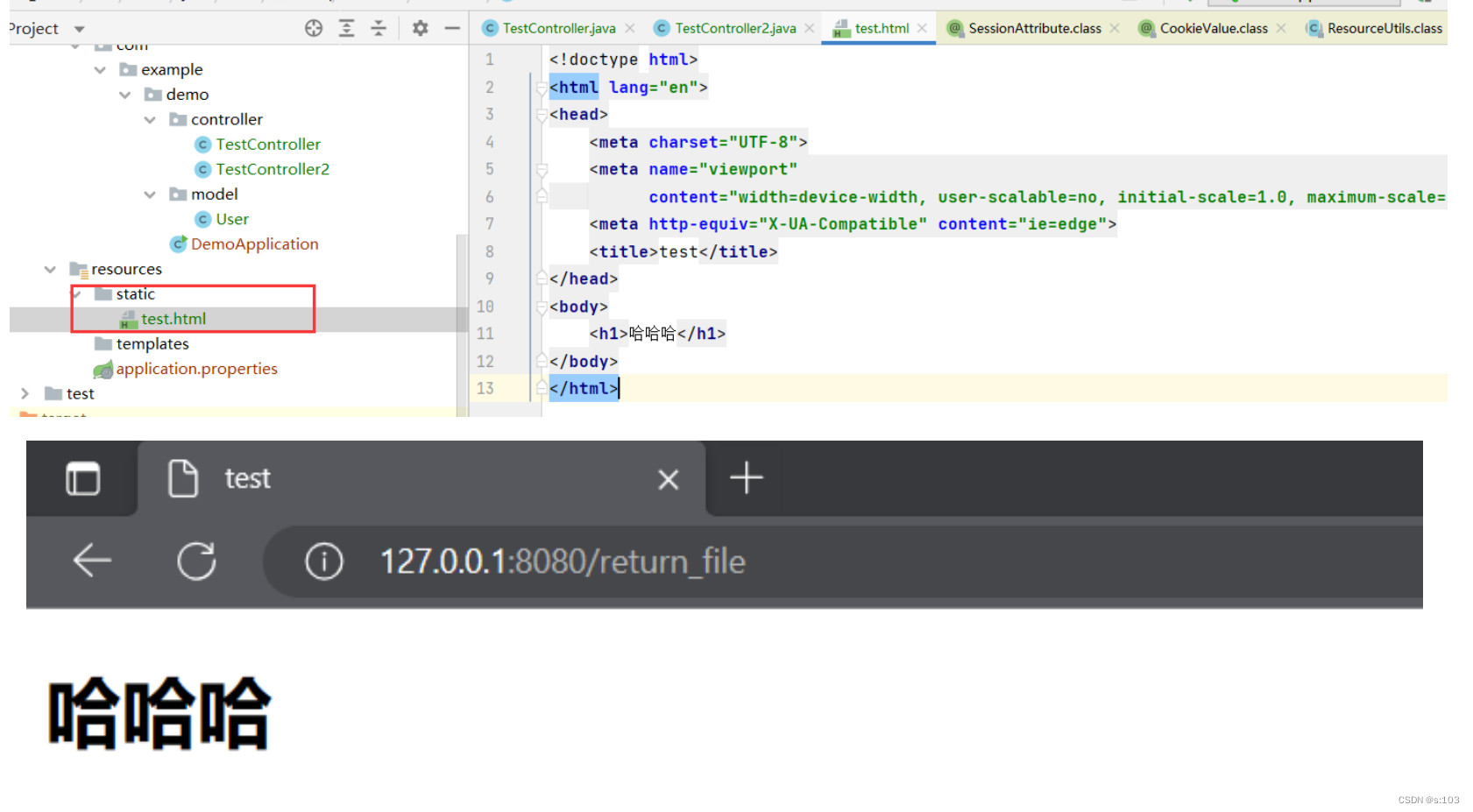
Task: Switch to CookieValue.class tab
Action: [1214, 28]
